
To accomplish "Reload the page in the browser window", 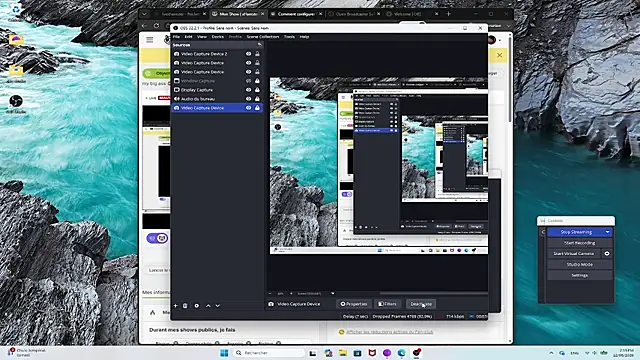I will [156, 26].
